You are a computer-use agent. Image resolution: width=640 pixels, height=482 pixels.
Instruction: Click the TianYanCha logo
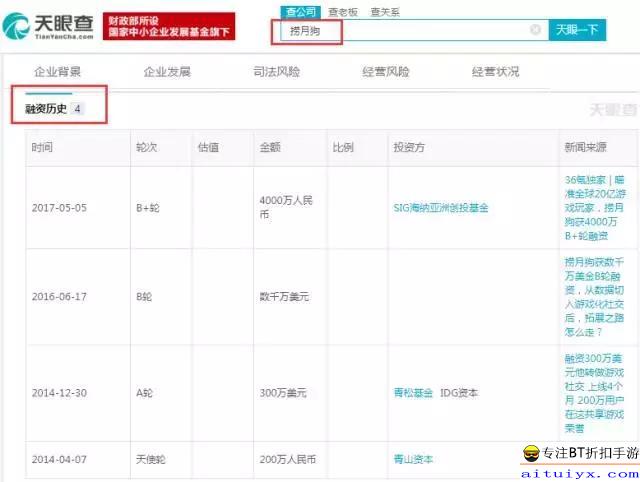48,26
